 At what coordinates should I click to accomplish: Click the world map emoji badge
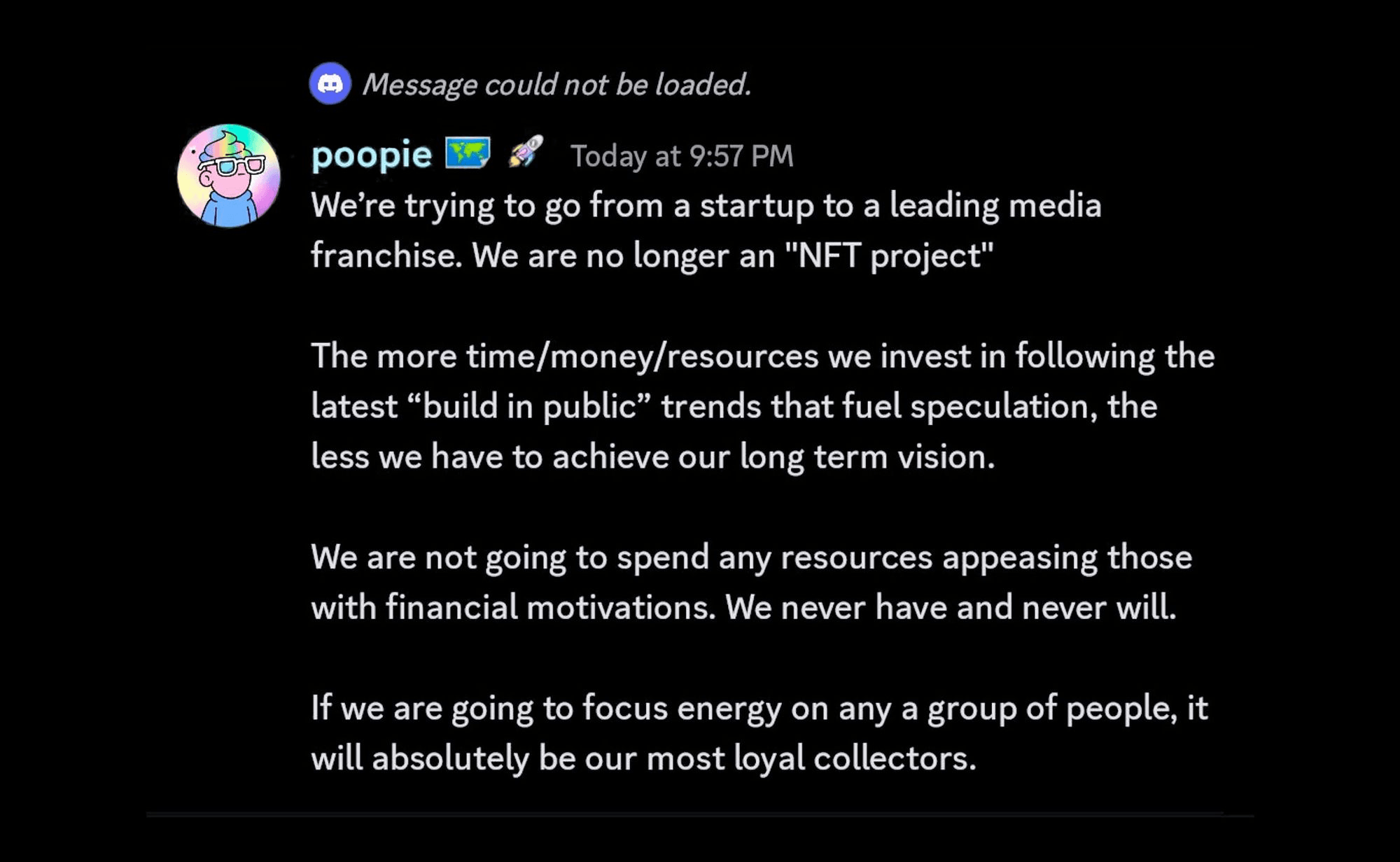468,153
